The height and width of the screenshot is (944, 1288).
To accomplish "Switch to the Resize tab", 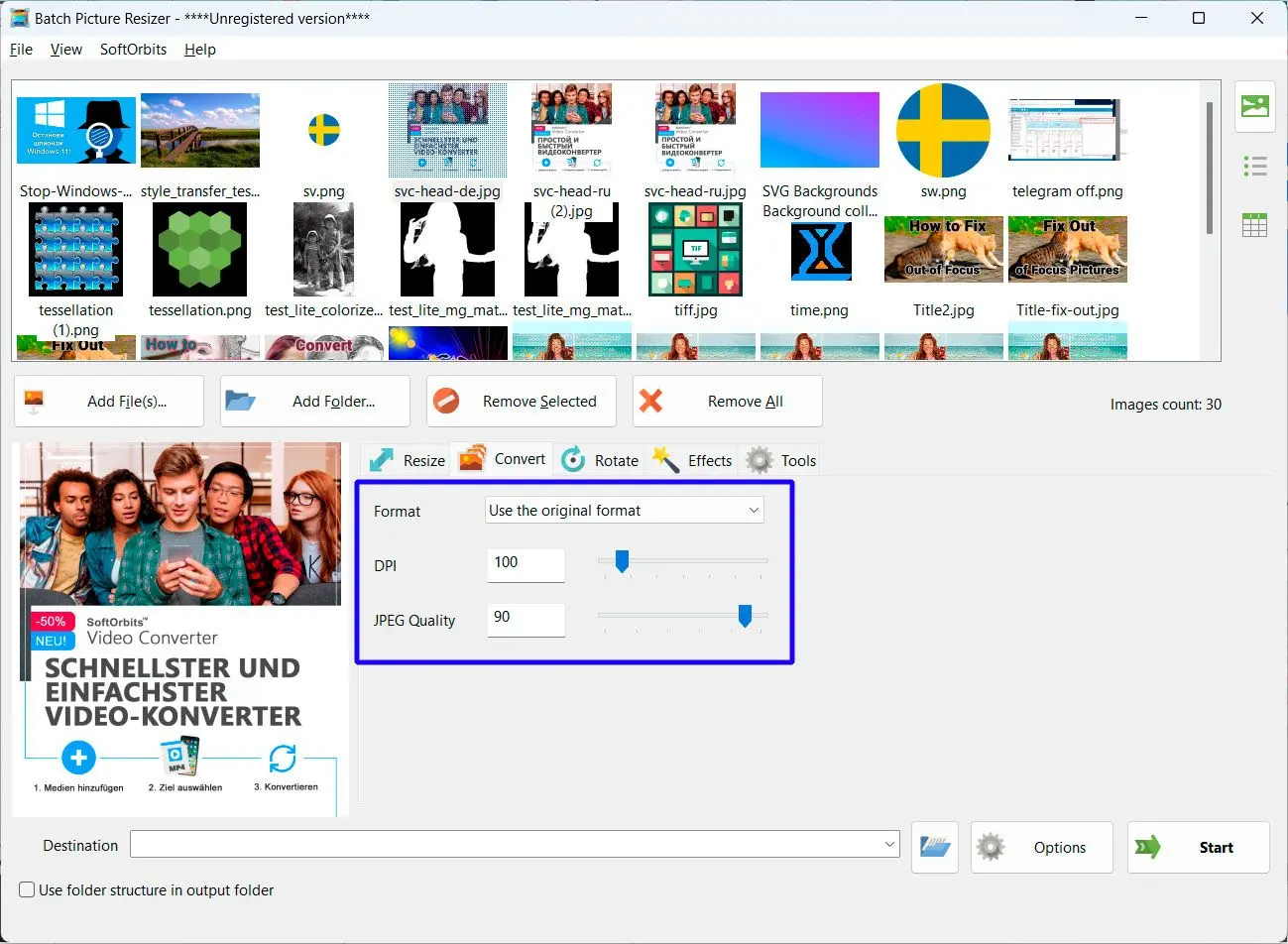I will click(x=408, y=460).
